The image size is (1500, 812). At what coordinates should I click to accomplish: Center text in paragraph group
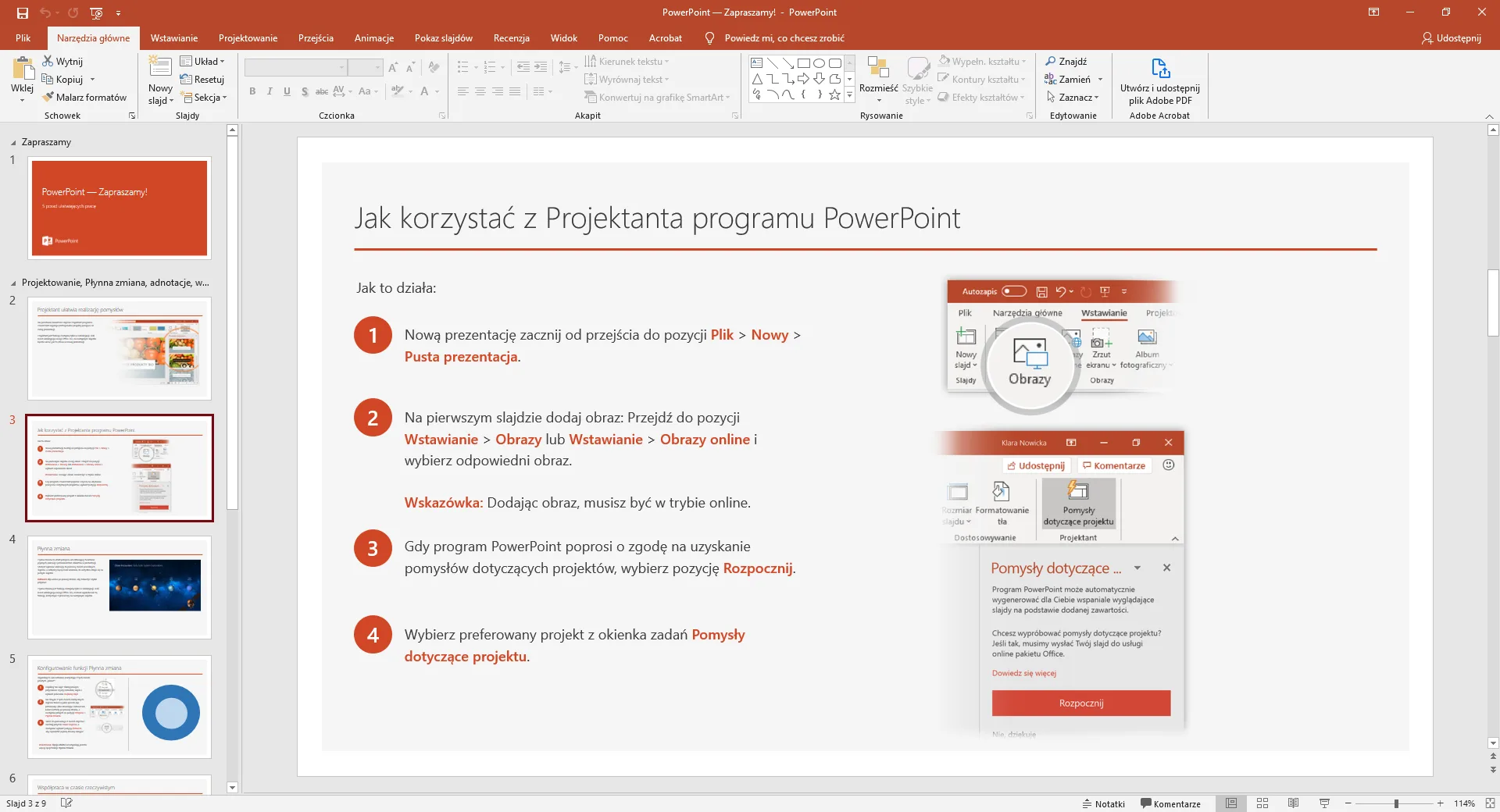click(480, 91)
